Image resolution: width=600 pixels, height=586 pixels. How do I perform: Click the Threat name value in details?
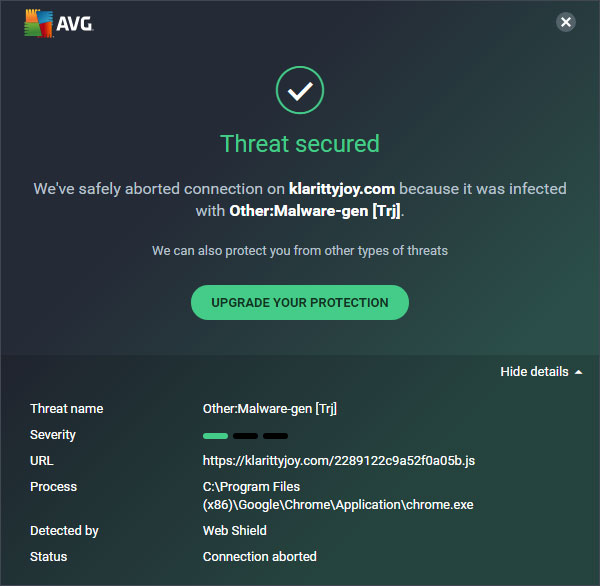270,409
